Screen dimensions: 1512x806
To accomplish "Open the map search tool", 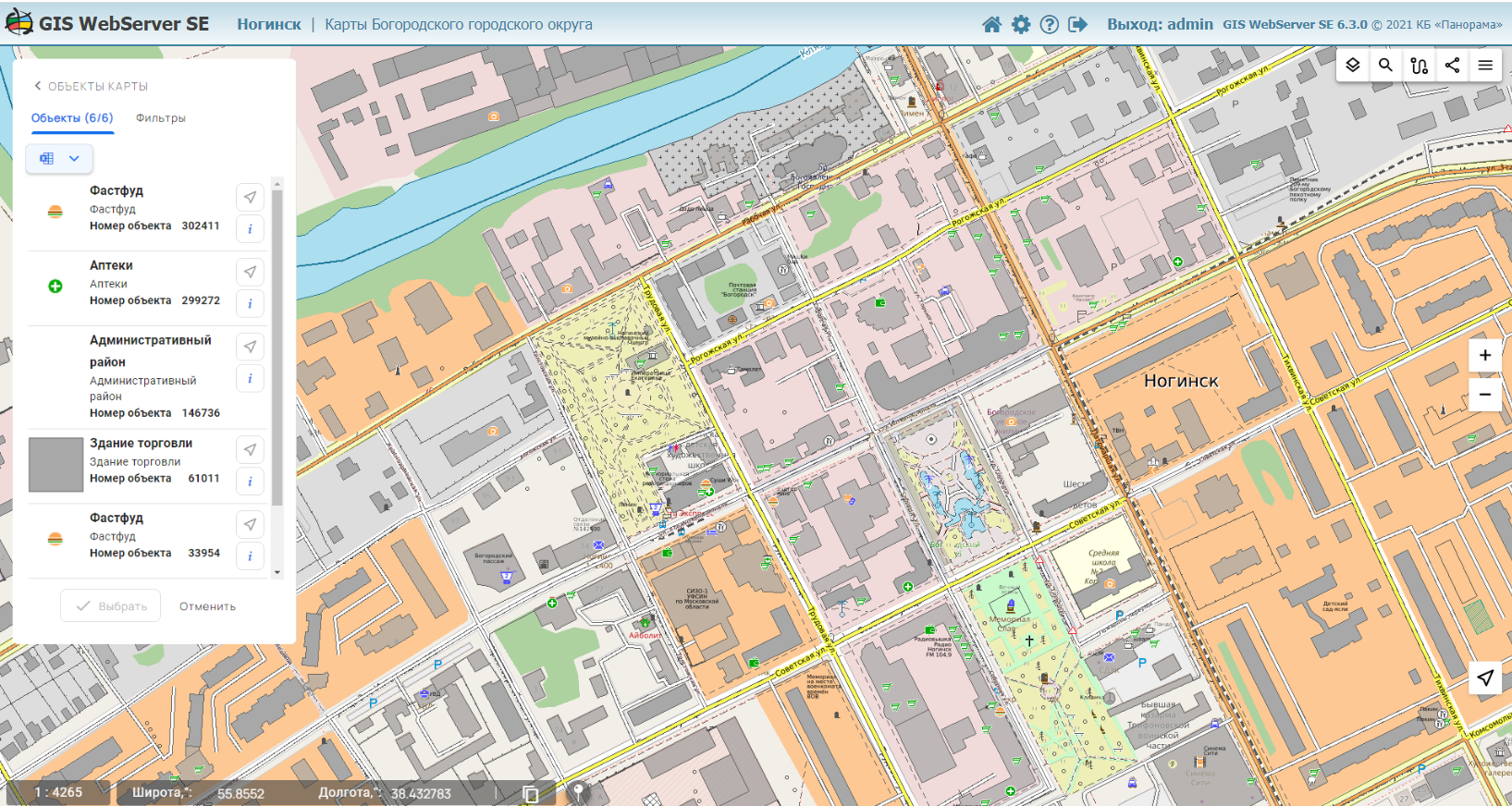I will [x=1385, y=65].
